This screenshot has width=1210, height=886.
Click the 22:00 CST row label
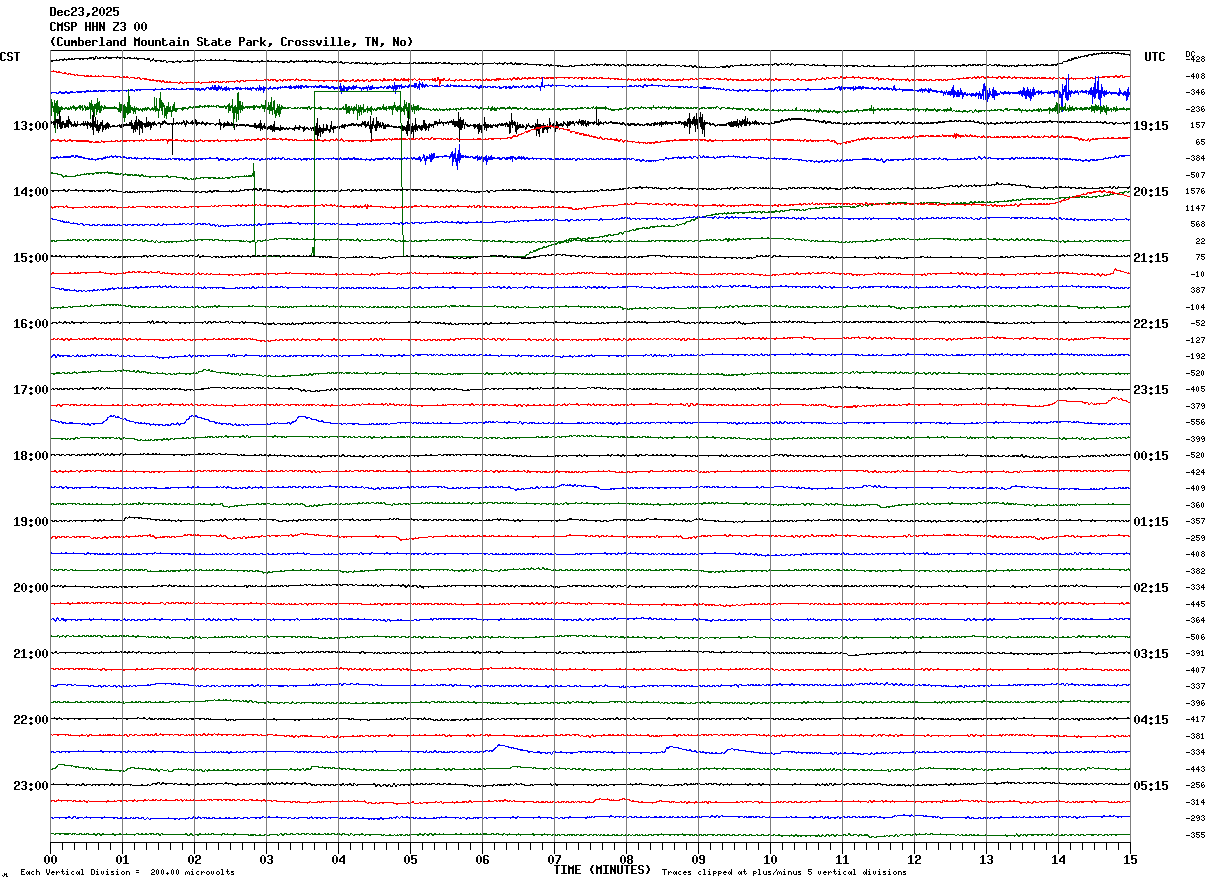(x=31, y=720)
